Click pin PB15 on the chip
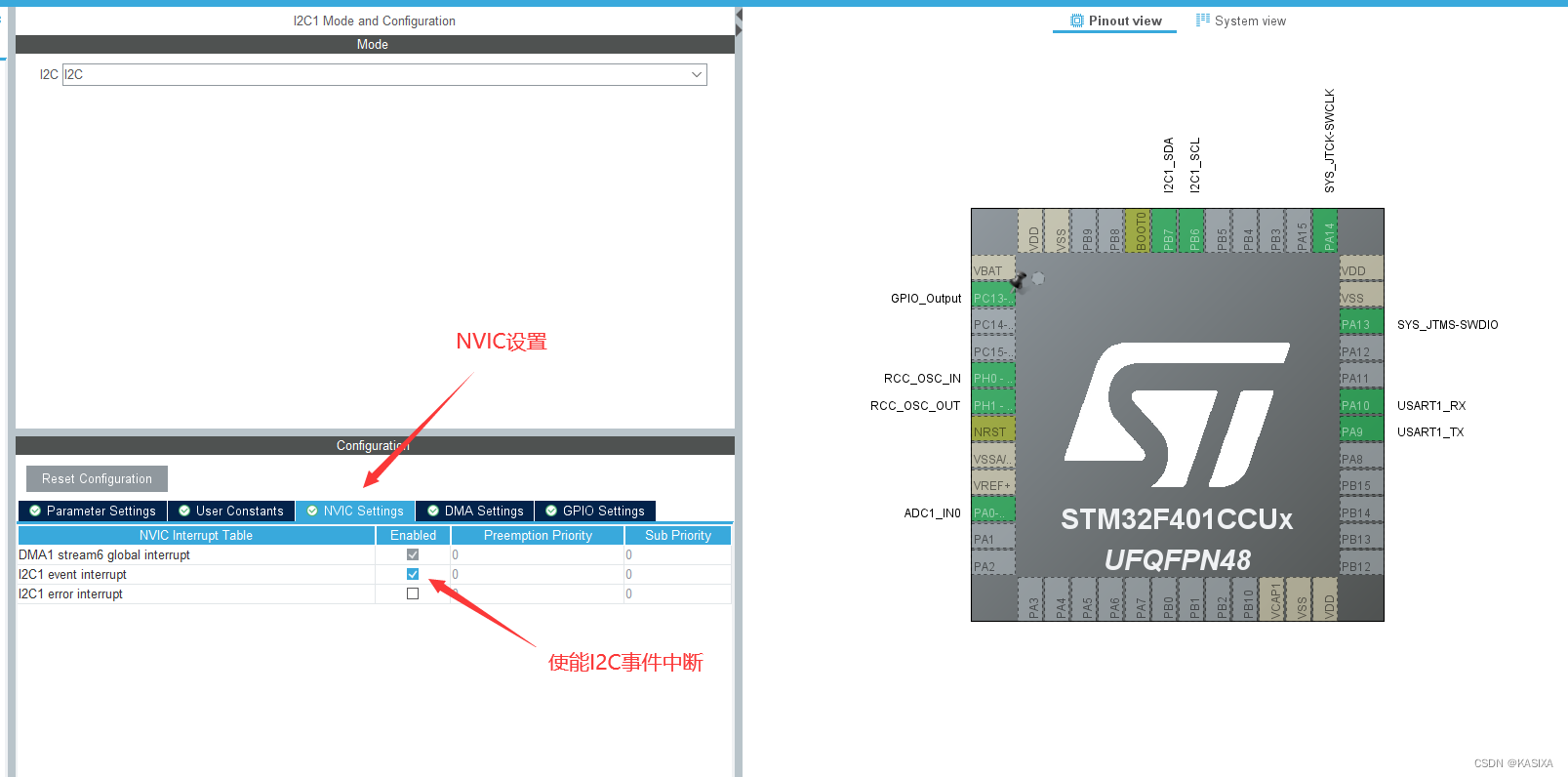 point(1361,485)
